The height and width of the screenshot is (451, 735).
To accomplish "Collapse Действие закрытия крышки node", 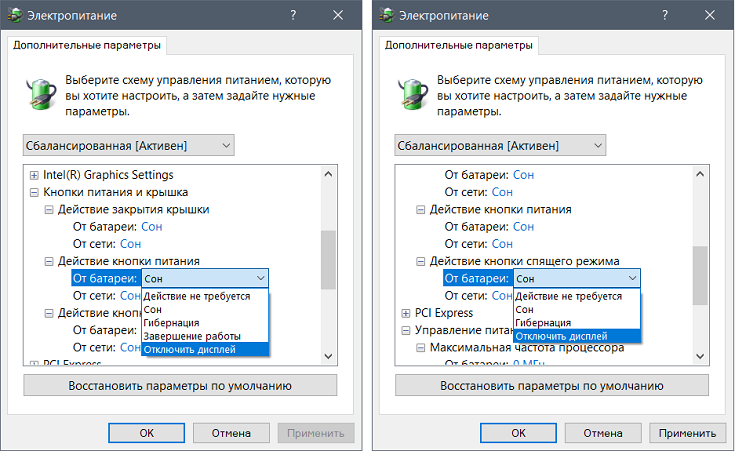I will point(49,209).
